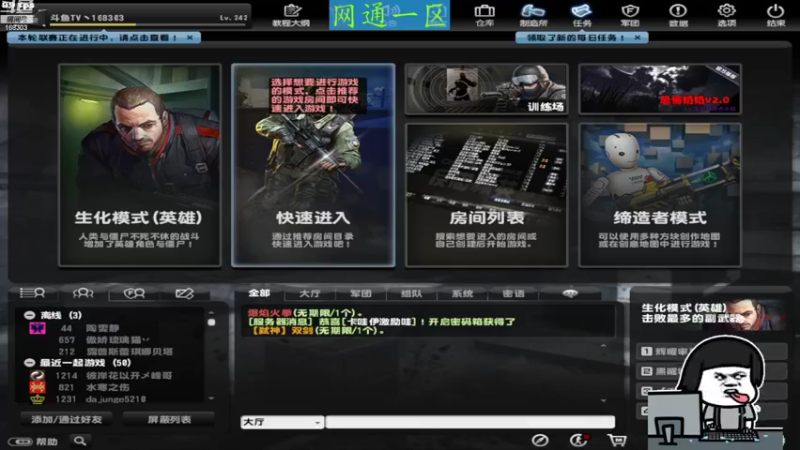
Task: Switch chat to the 系统 tab
Action: pos(462,293)
